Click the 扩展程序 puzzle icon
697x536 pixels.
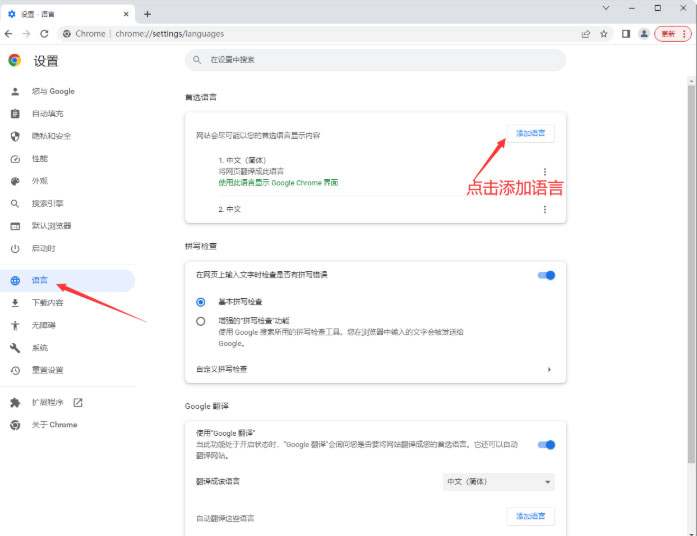click(15, 403)
